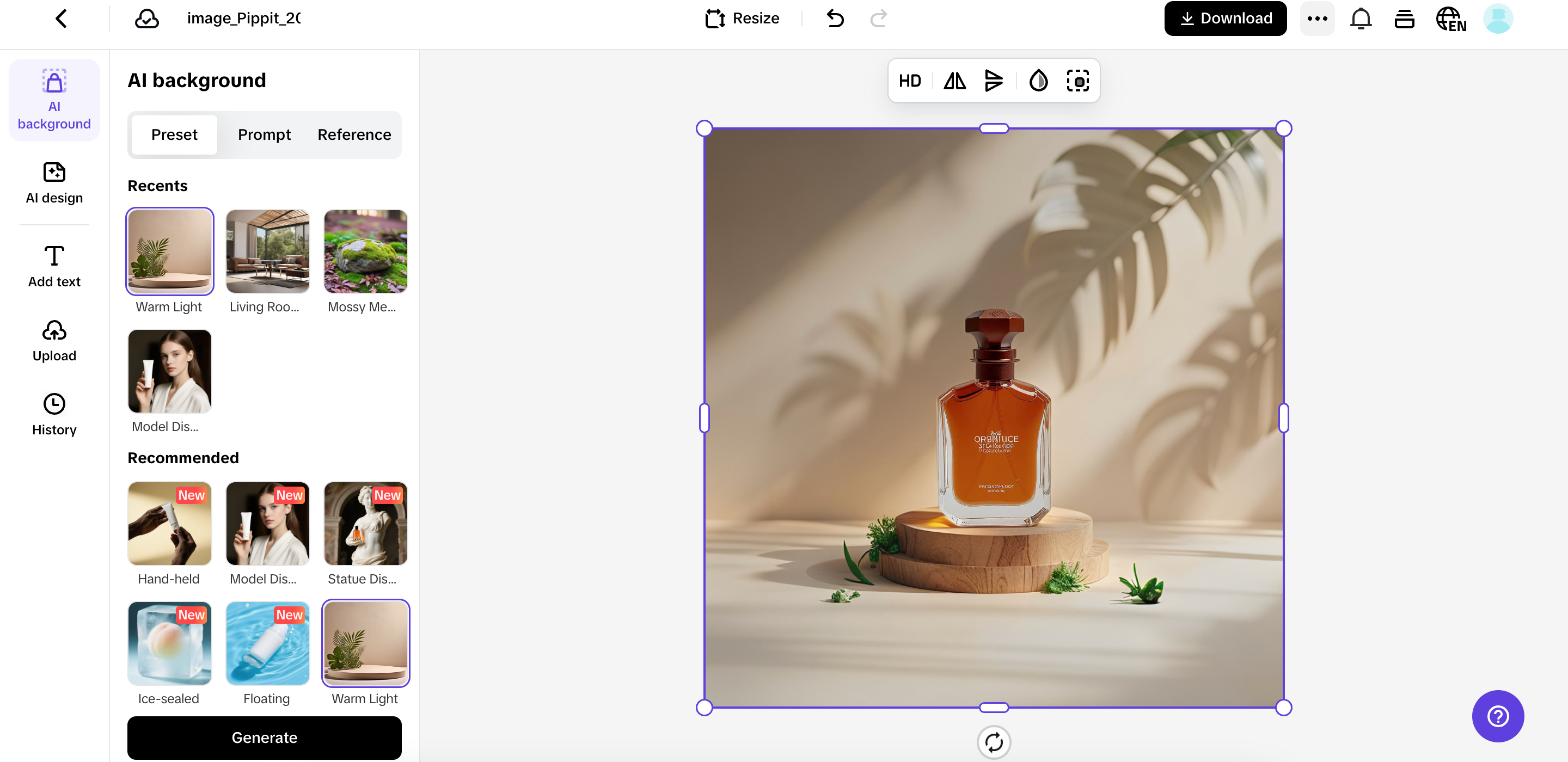
Task: Choose the Floating recommended preset
Action: tap(267, 643)
